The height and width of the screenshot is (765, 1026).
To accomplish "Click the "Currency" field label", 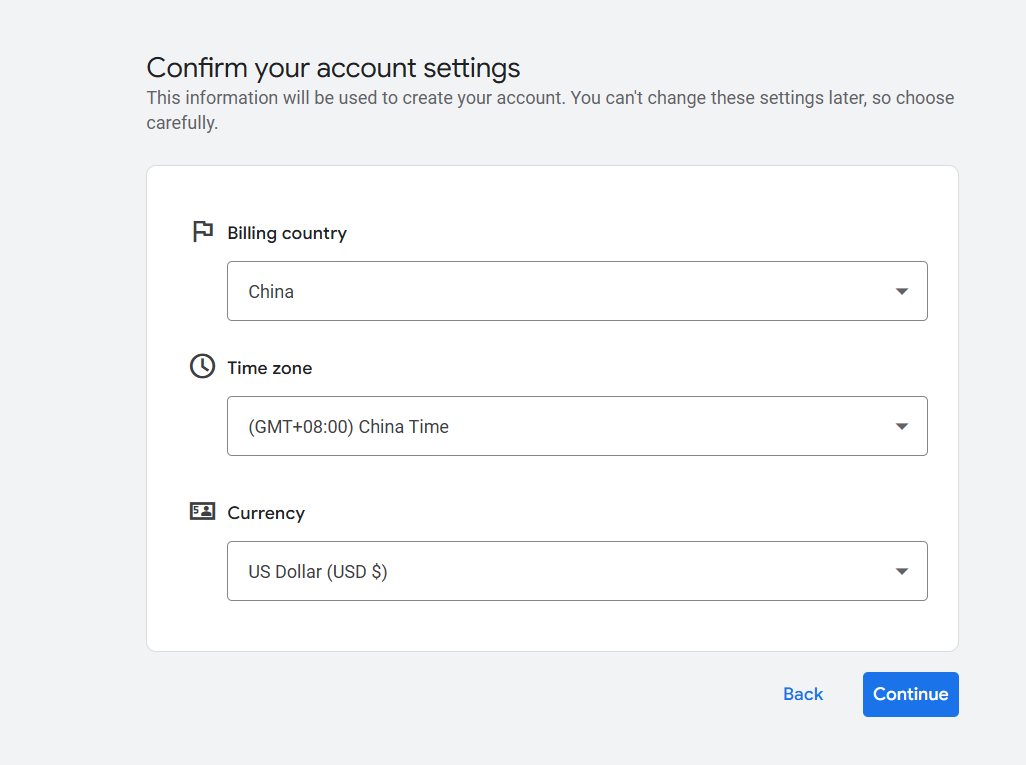I will pos(266,513).
